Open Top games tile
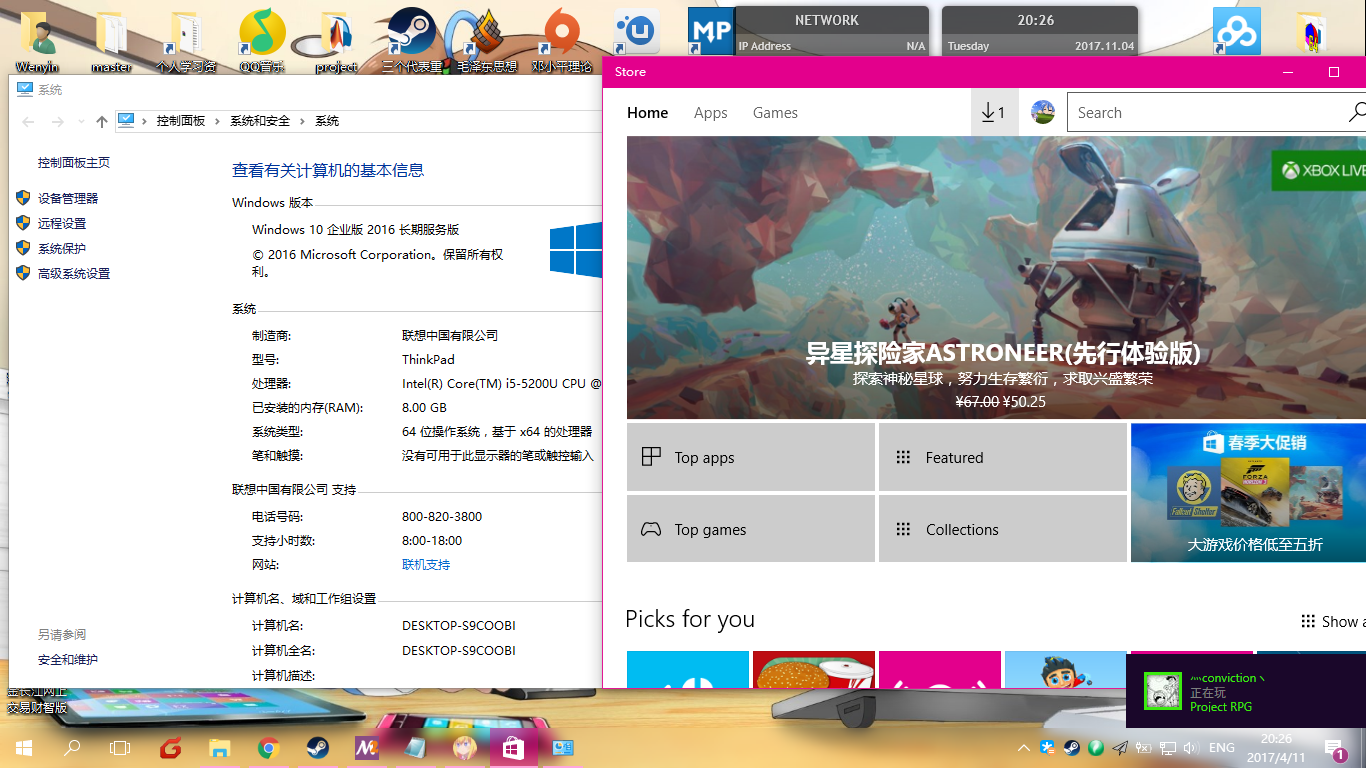This screenshot has height=768, width=1366. (751, 529)
